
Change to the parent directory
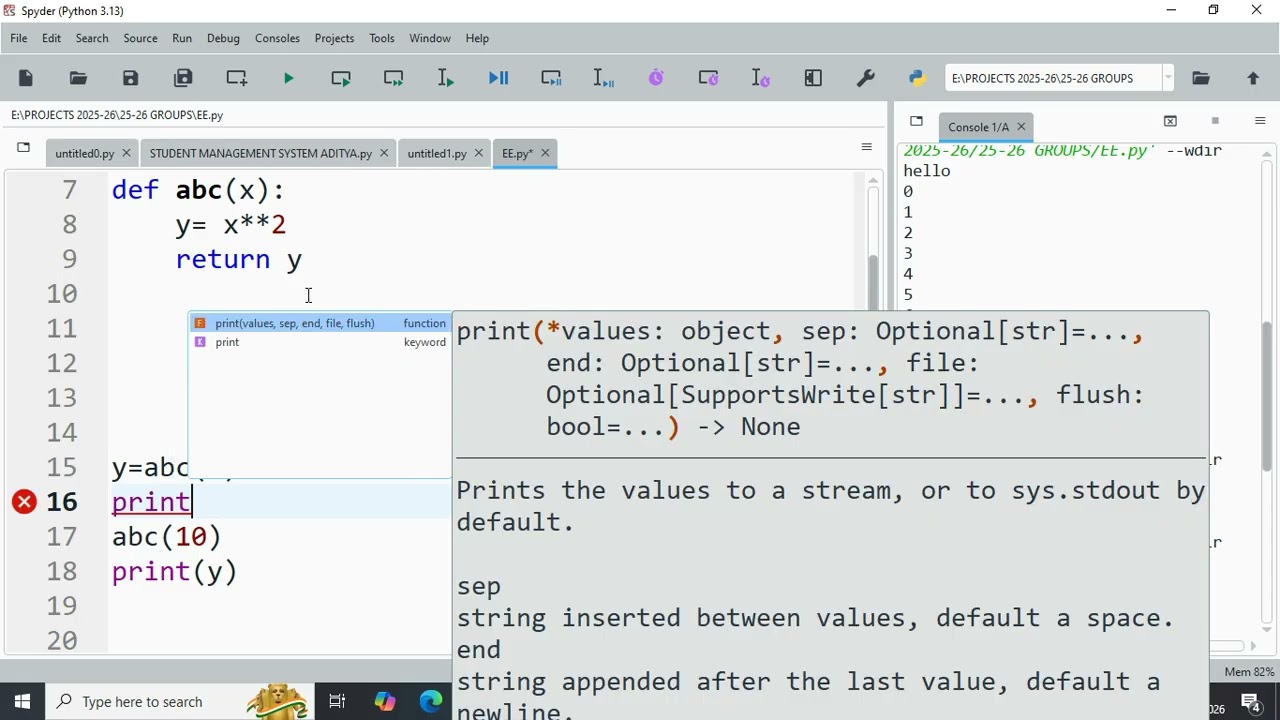[x=1253, y=78]
